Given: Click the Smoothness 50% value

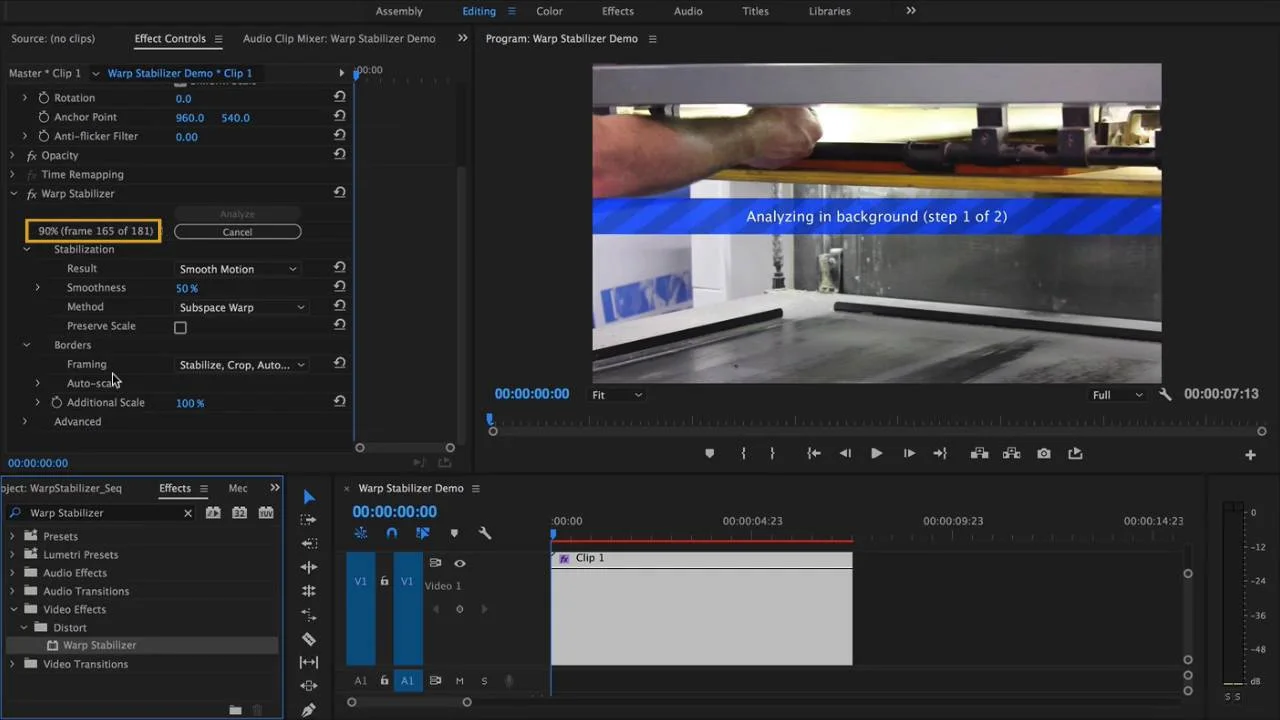Looking at the screenshot, I should coord(187,288).
